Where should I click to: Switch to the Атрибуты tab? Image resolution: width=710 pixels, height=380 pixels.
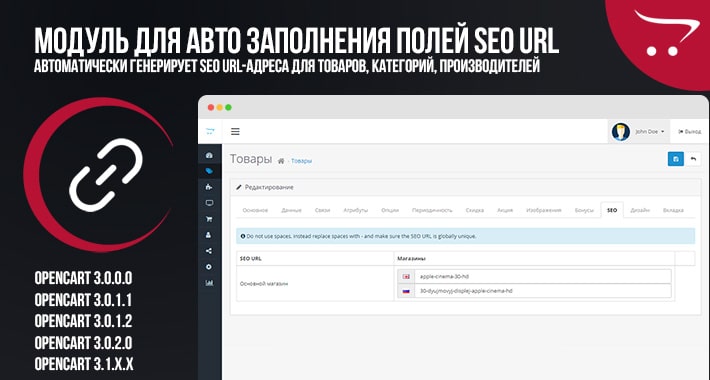355,210
